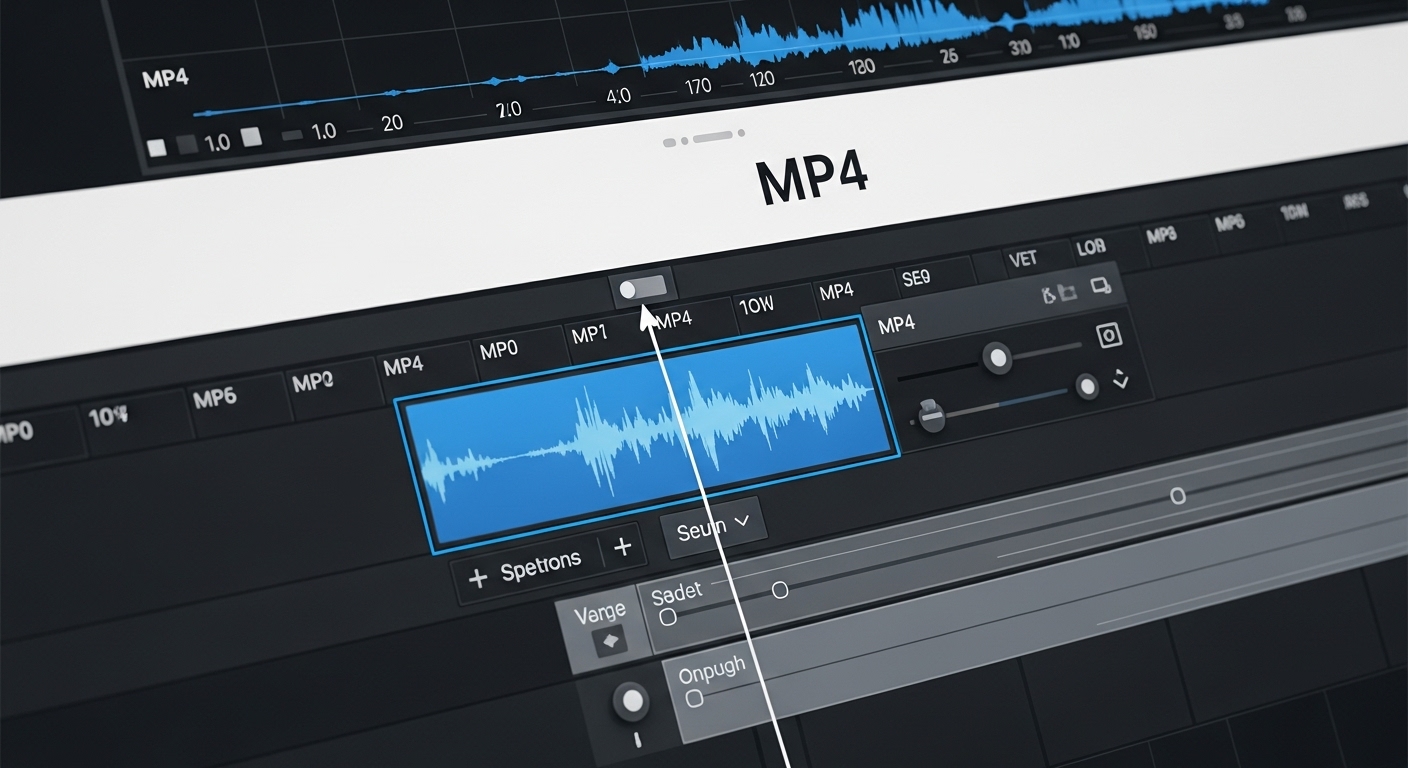This screenshot has width=1408, height=768.
Task: Click the light checkbox right of the first 1.0
Action: [250, 136]
